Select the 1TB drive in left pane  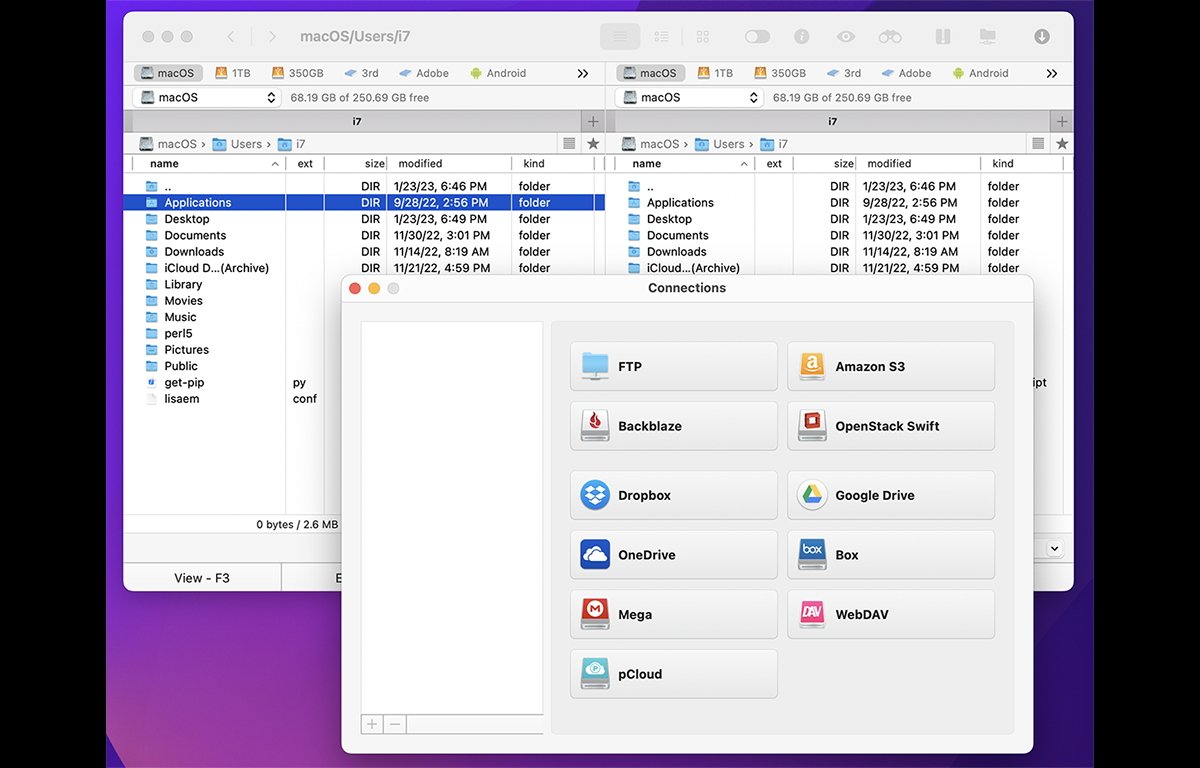point(234,73)
